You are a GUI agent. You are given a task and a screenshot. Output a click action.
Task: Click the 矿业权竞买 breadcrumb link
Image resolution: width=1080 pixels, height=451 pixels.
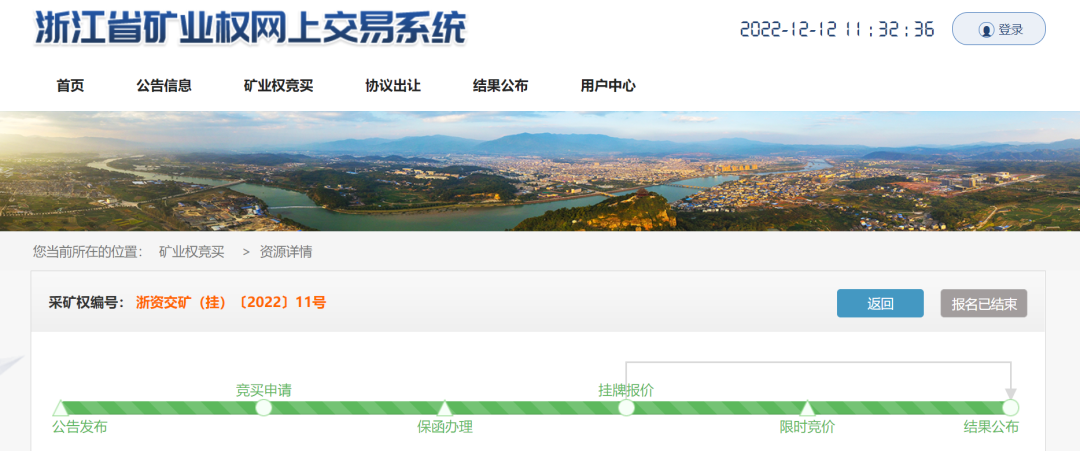[x=191, y=252]
